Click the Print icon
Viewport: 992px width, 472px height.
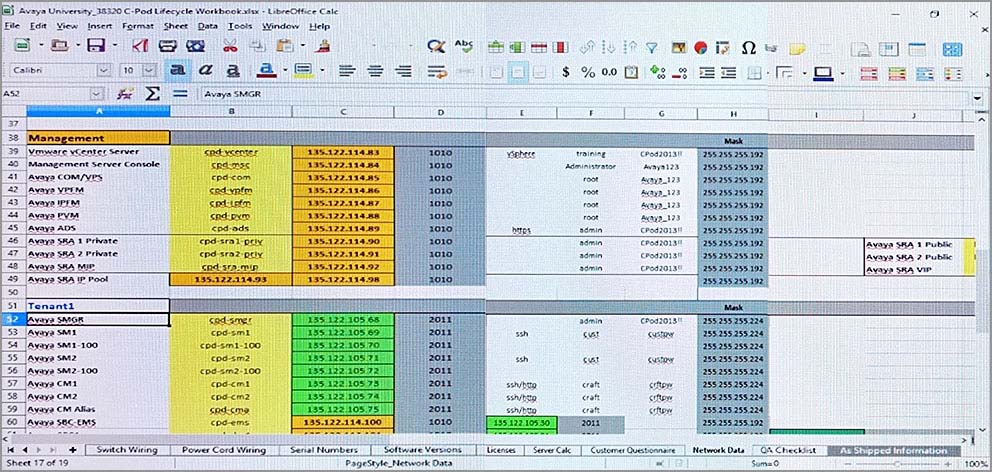coord(168,46)
